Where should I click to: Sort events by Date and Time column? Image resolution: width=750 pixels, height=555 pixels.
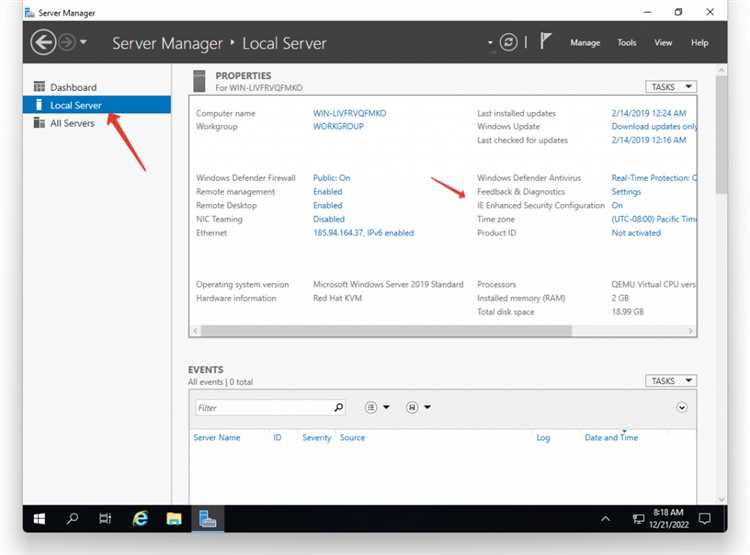(611, 437)
